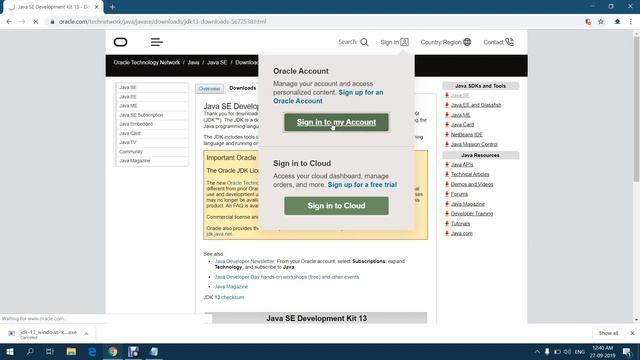
Task: Launch Edge browser from taskbar
Action: click(92, 351)
